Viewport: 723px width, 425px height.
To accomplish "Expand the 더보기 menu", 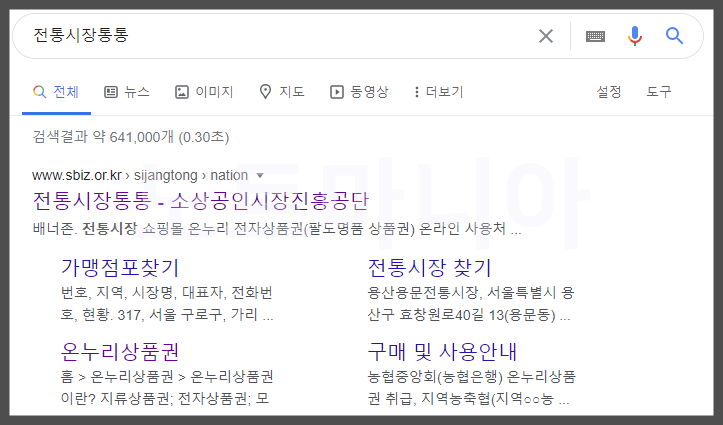I will (x=438, y=92).
